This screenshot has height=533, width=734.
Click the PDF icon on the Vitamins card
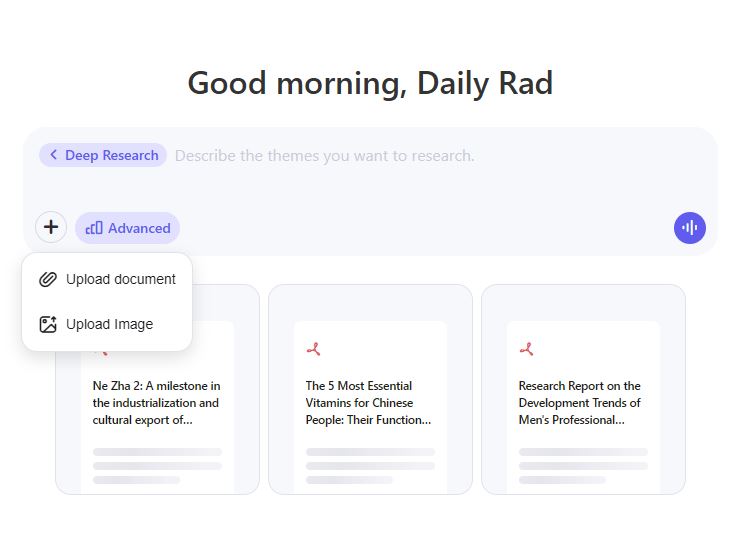[x=314, y=349]
